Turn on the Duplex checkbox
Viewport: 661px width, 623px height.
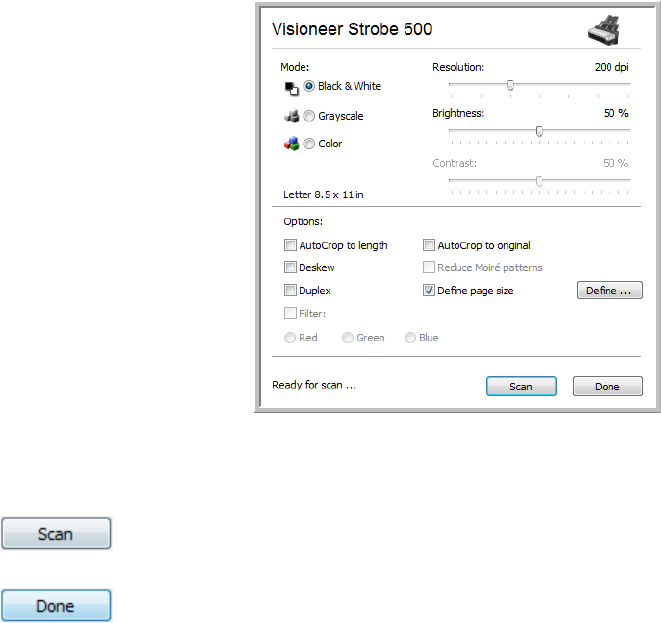pos(290,290)
